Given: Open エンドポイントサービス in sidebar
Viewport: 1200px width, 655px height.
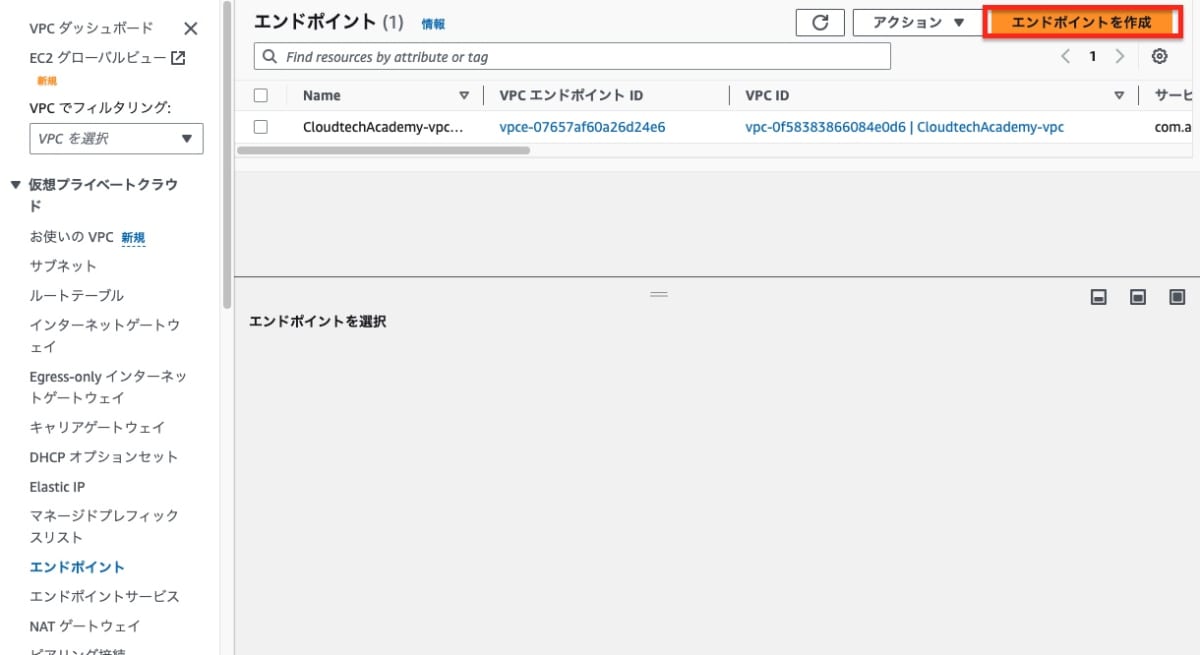Looking at the screenshot, I should (104, 596).
